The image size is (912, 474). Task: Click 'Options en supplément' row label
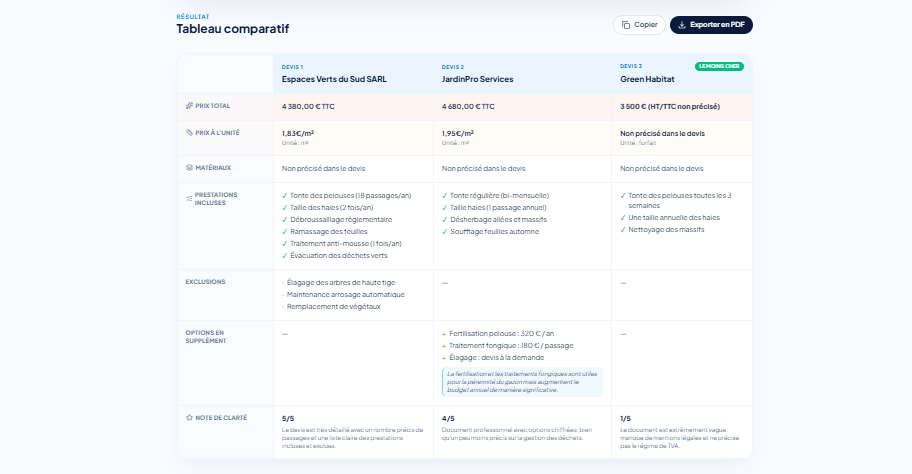(x=205, y=337)
